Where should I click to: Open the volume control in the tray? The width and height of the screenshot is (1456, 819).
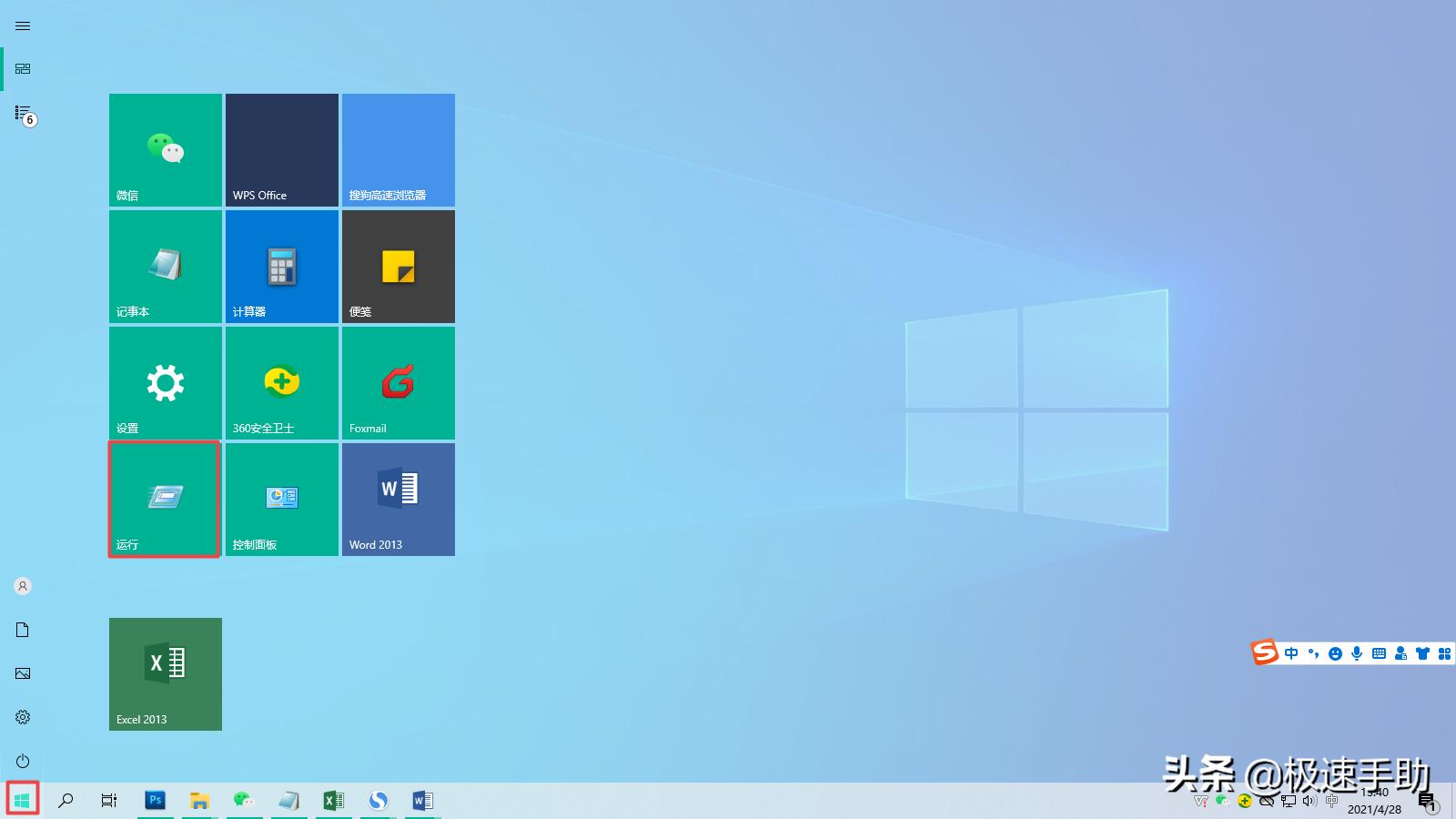[x=1310, y=802]
